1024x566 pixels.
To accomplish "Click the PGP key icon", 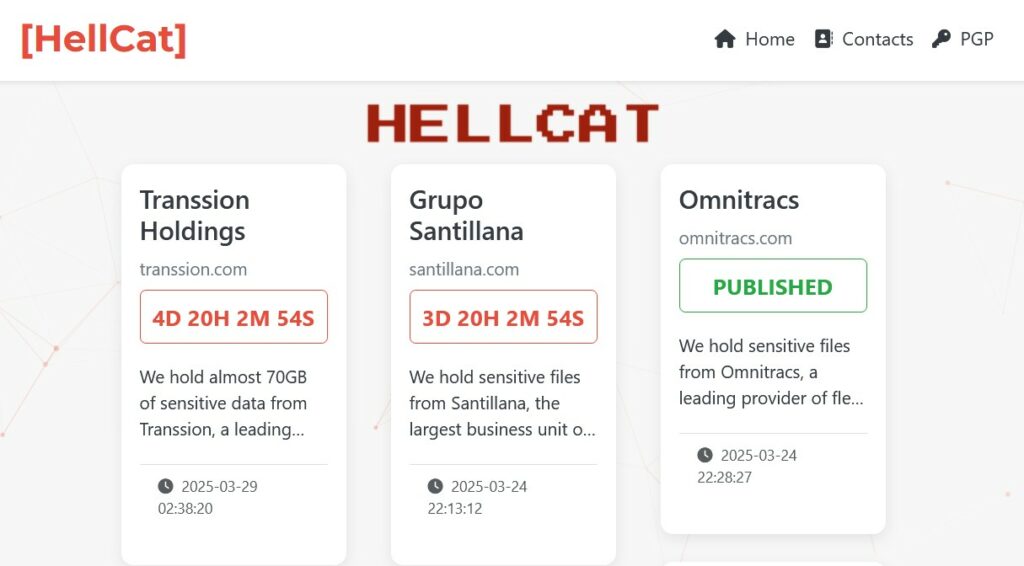I will point(941,39).
